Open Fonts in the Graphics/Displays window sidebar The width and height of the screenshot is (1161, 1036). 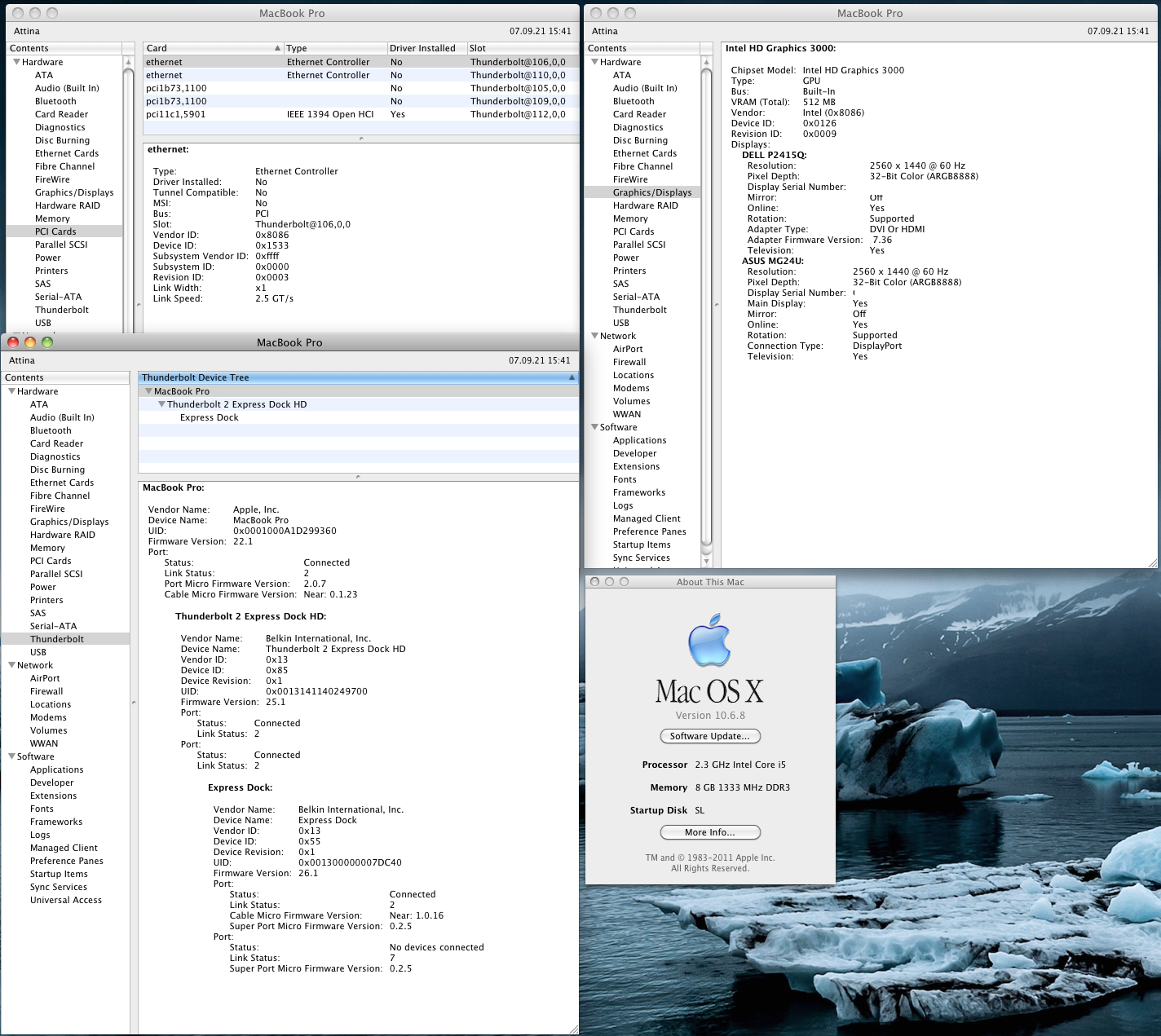pyautogui.click(x=625, y=479)
